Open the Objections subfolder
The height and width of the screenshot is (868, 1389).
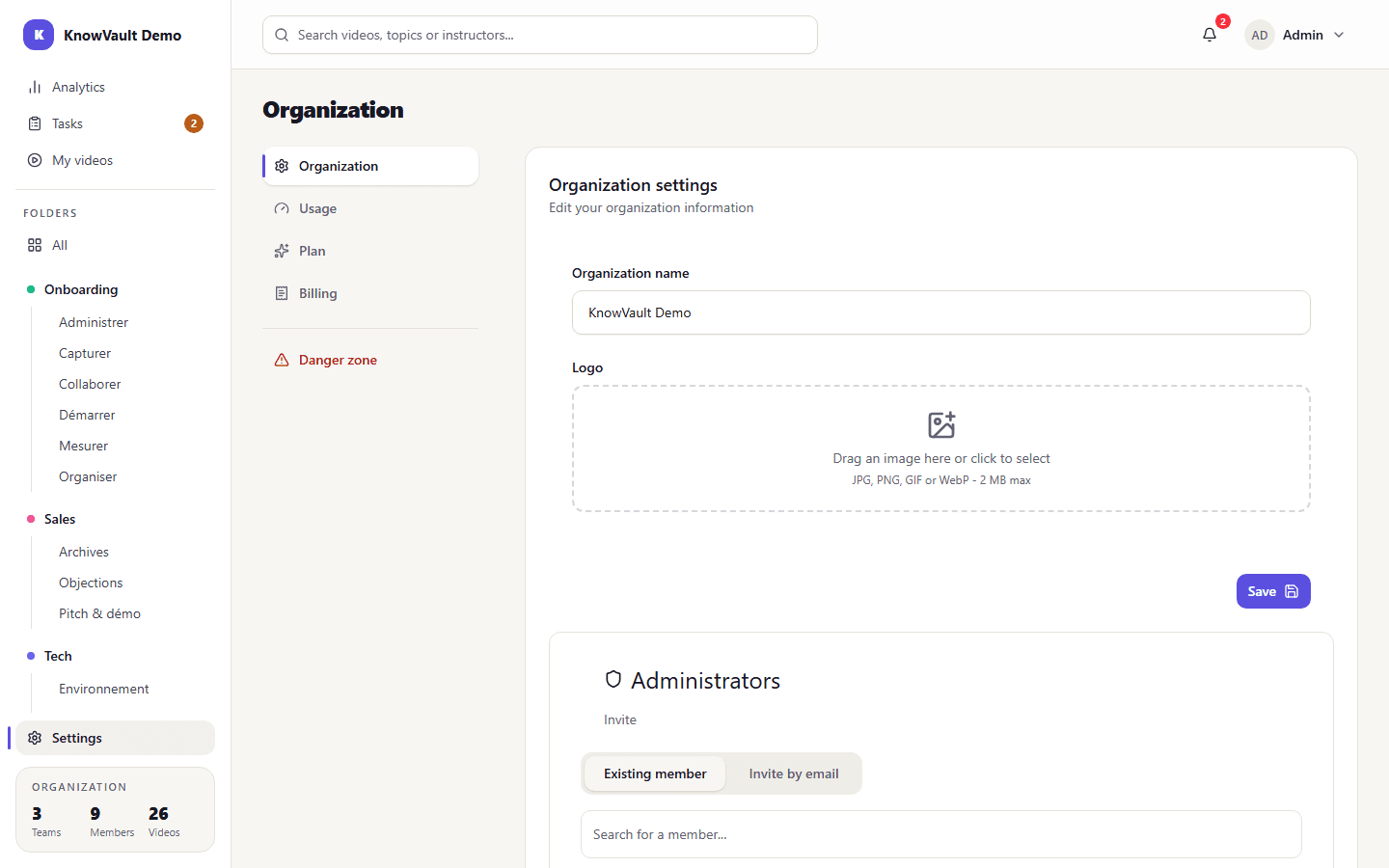point(91,583)
